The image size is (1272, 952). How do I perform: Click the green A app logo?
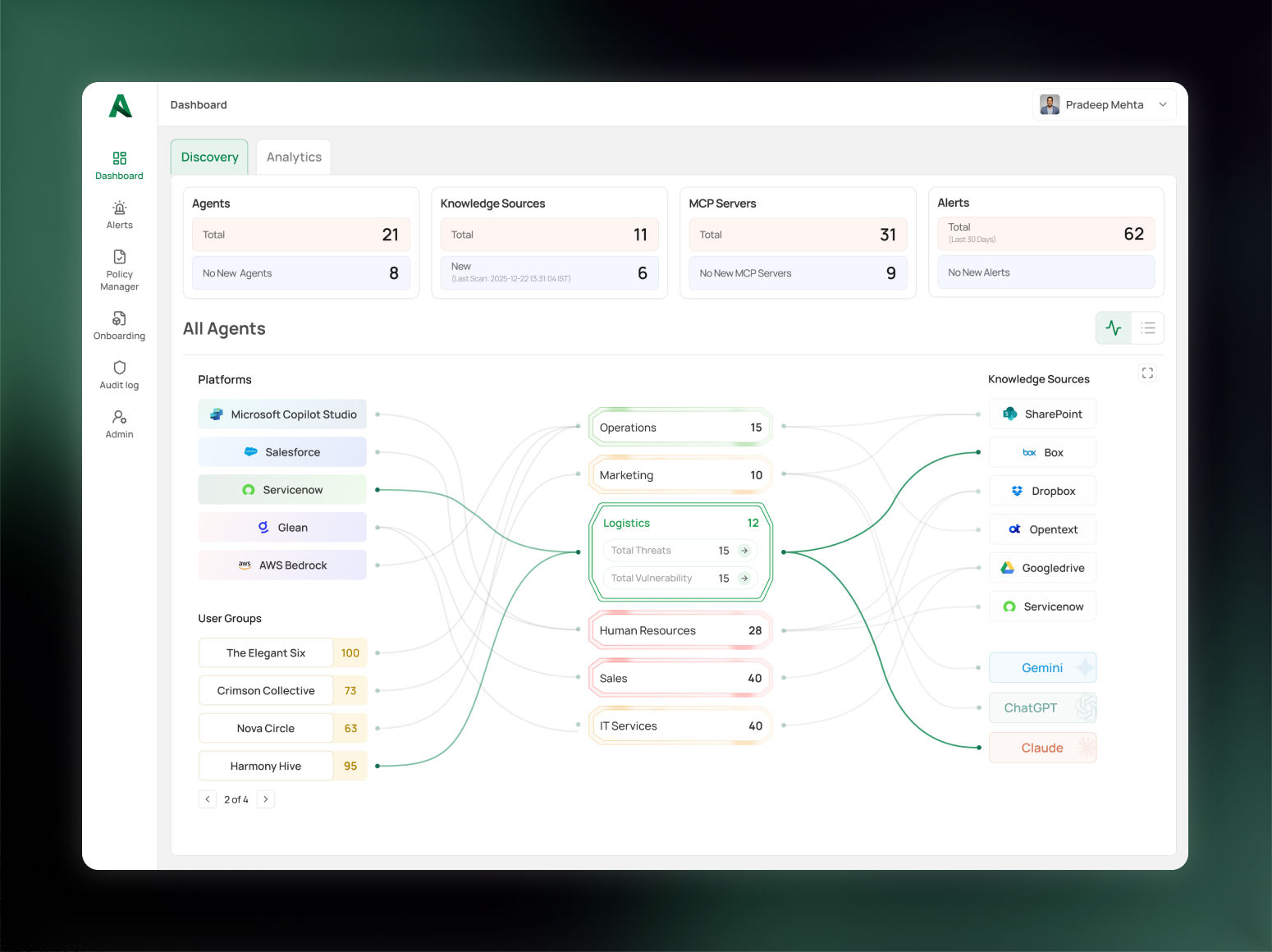[120, 106]
